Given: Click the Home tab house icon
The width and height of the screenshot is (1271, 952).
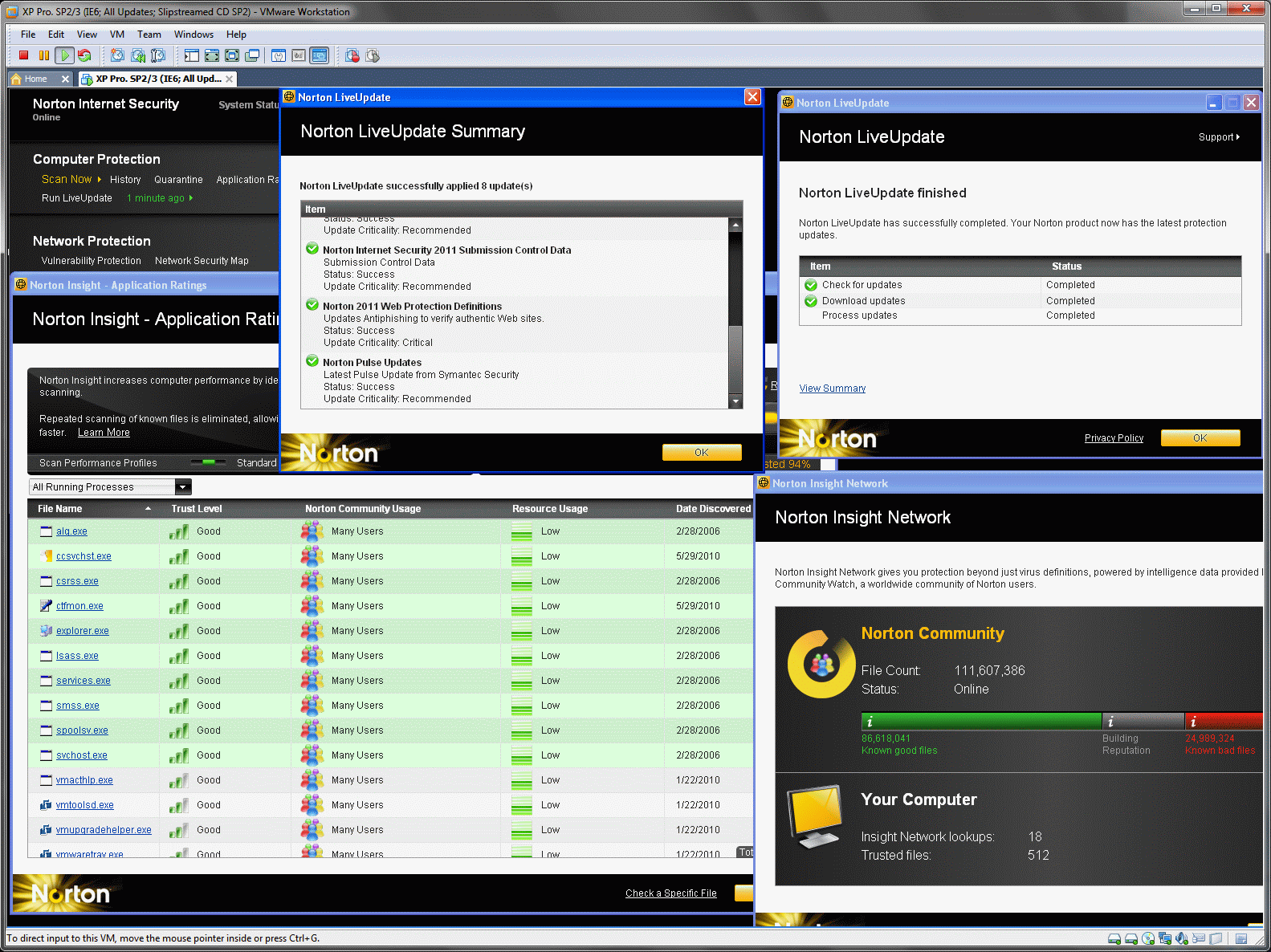Looking at the screenshot, I should [16, 79].
